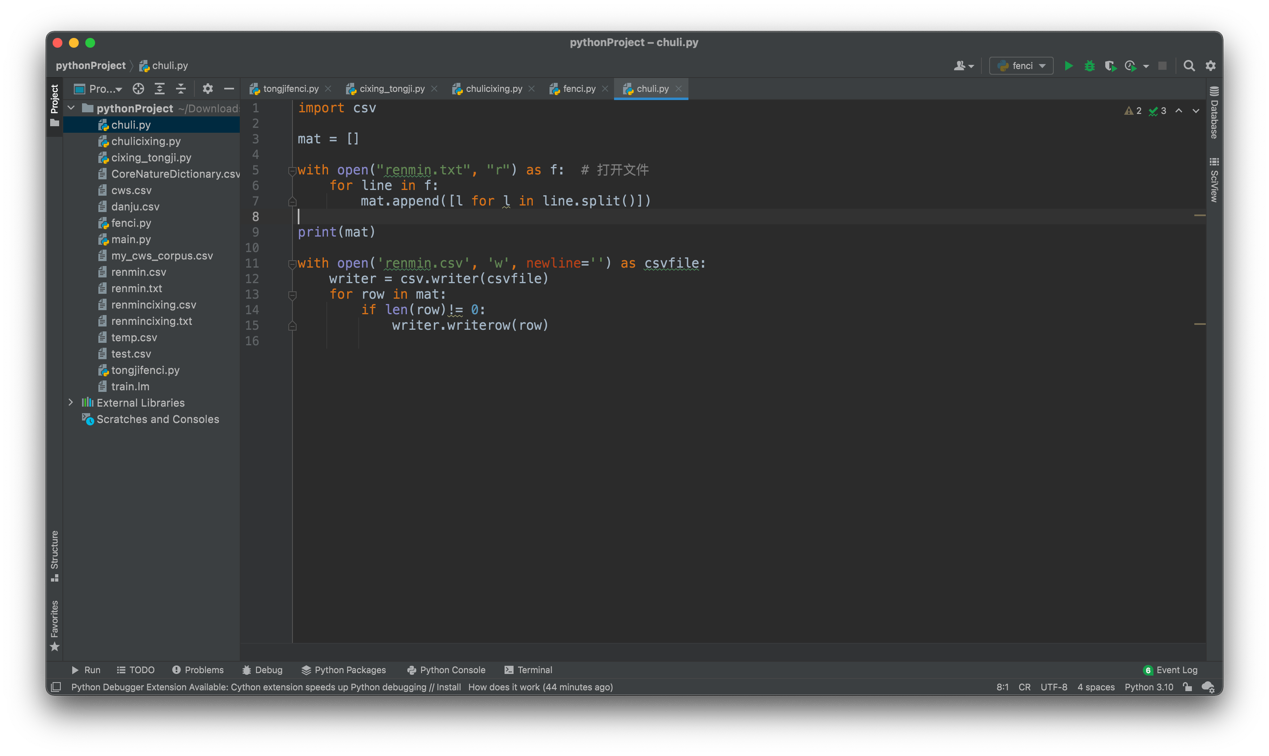Open the Project view selector dropdown
Screen dimensions: 1269x756
click(x=98, y=89)
